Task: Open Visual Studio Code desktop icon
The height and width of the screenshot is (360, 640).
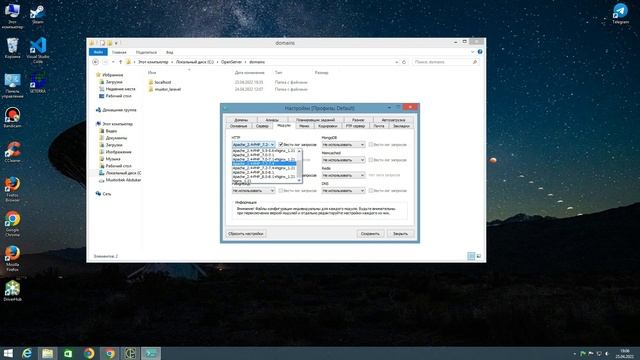Action: pos(38,50)
